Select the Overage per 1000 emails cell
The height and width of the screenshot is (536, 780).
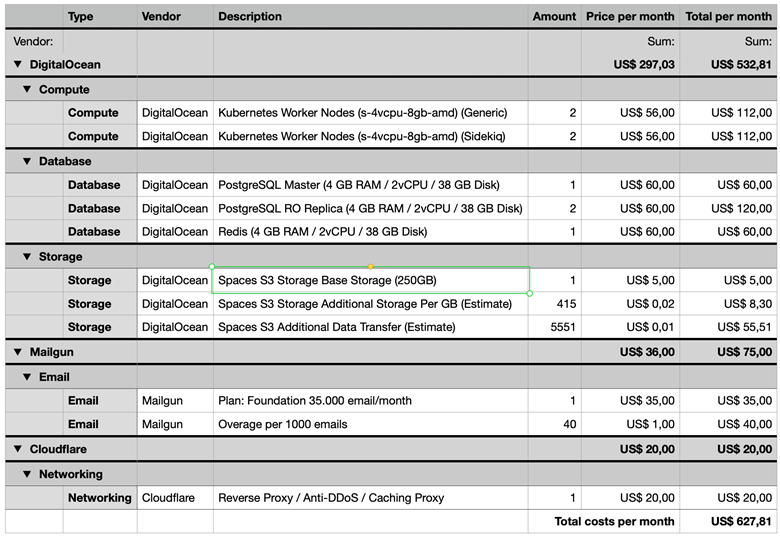pos(371,424)
